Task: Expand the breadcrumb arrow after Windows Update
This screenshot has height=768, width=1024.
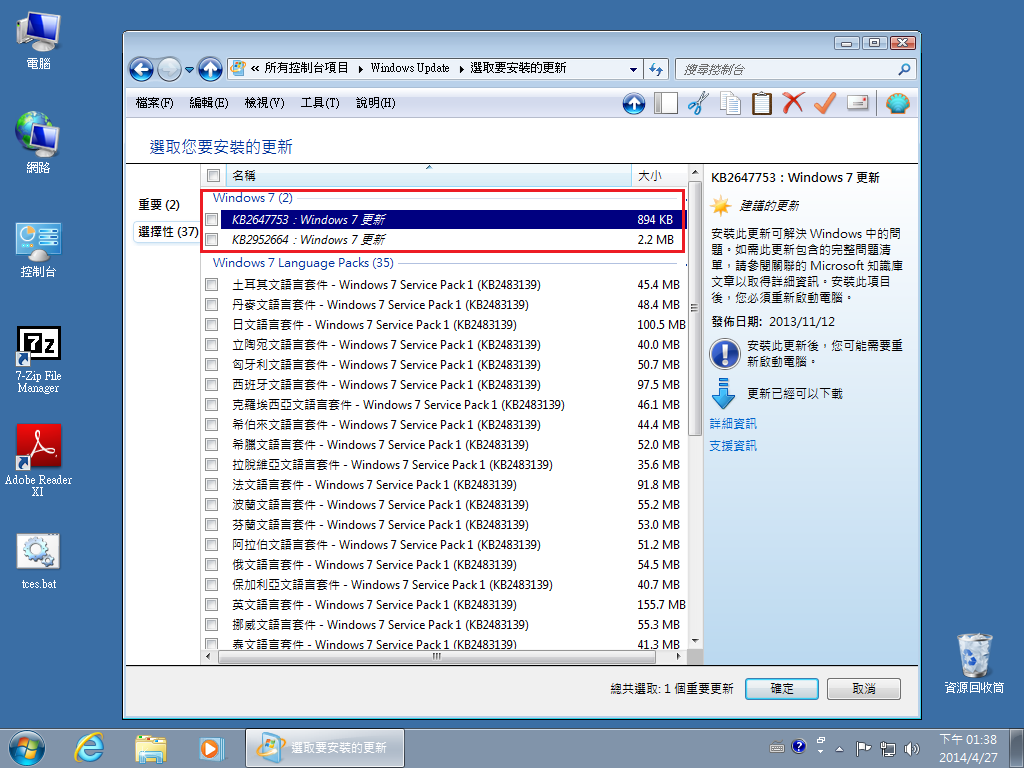Action: point(460,69)
